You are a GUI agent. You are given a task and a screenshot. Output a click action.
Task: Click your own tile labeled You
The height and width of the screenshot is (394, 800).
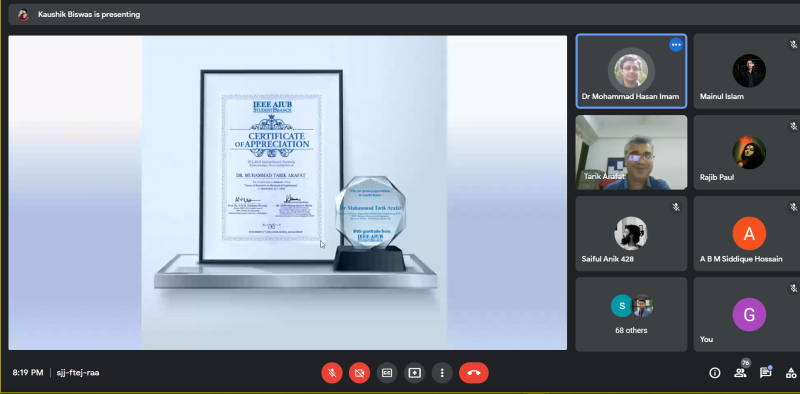747,314
